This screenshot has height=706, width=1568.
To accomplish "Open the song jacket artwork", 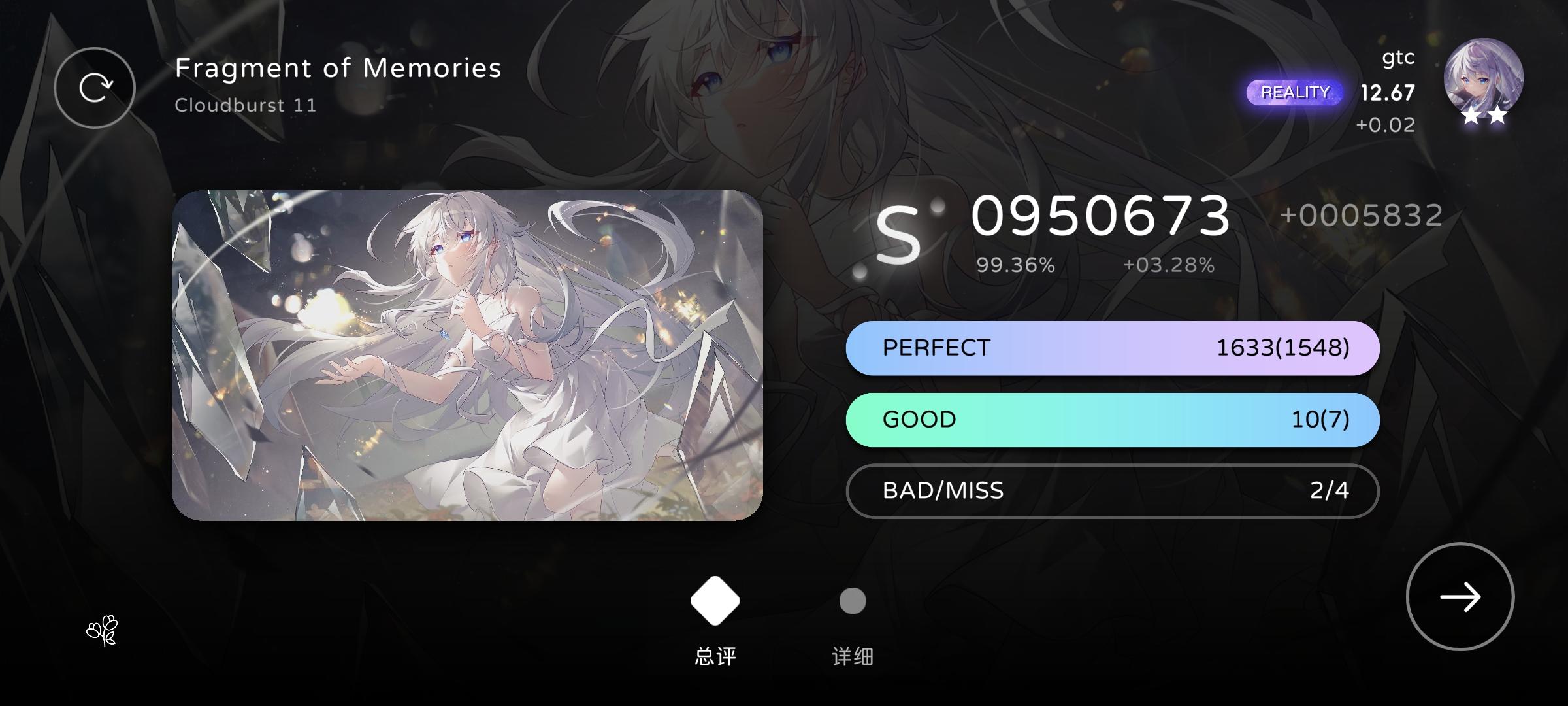I will click(467, 356).
